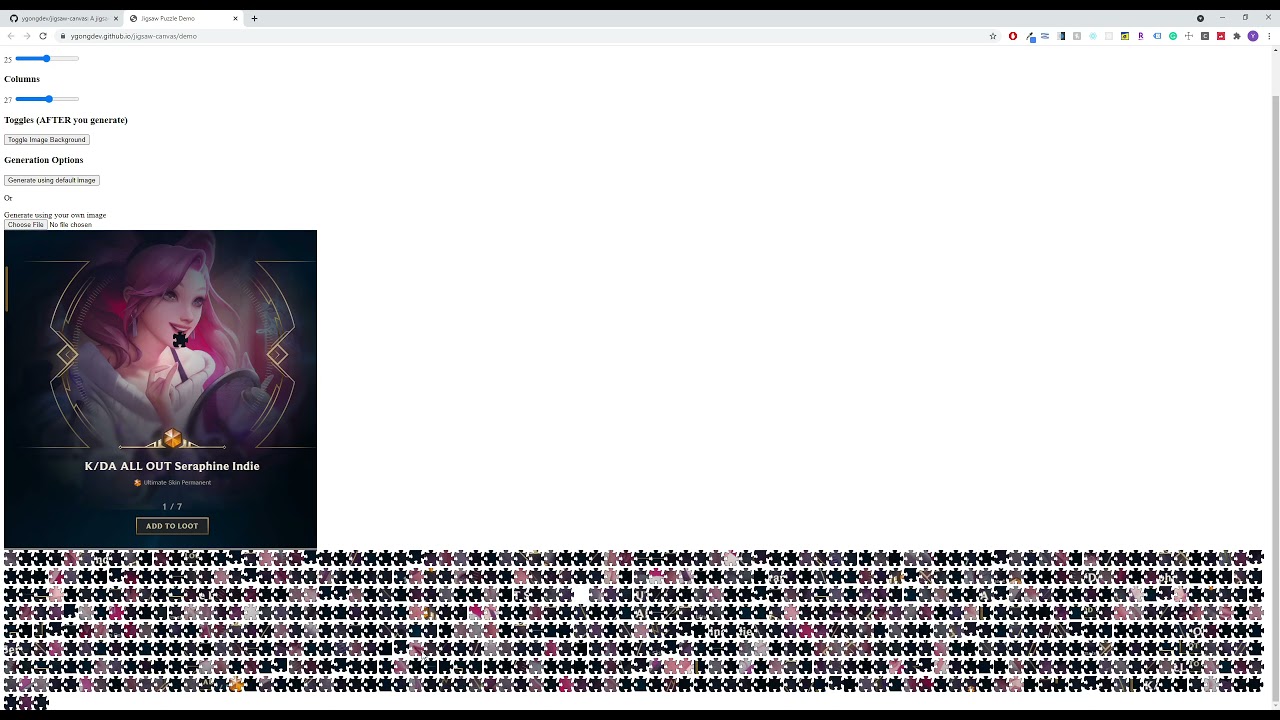Switch to the Jigsaw Puzzle Demo tab
The height and width of the screenshot is (720, 1280).
[x=184, y=18]
